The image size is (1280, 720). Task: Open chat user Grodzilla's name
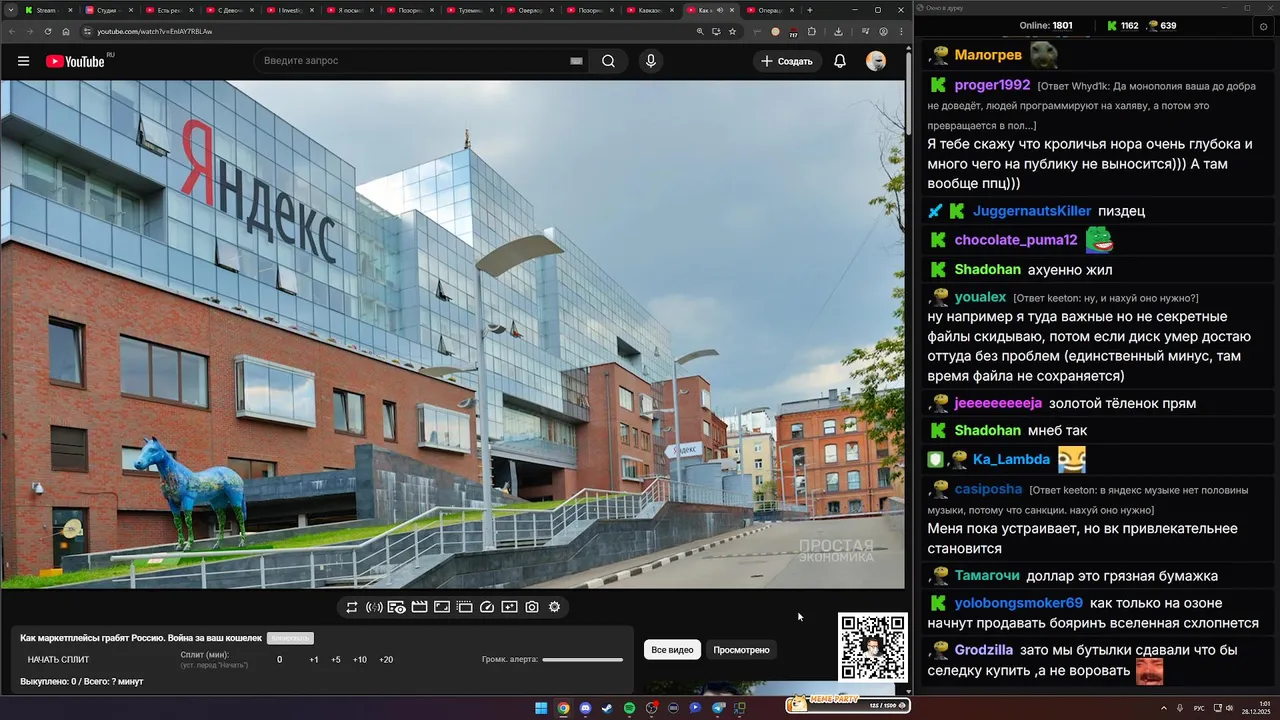click(984, 650)
